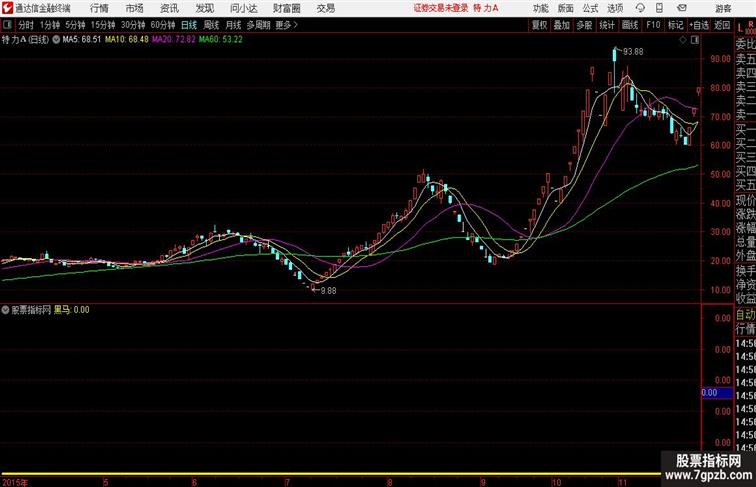Viewport: 756px width, 487px height.
Task: Click the 50.00 price axis label
Action: [x=720, y=174]
